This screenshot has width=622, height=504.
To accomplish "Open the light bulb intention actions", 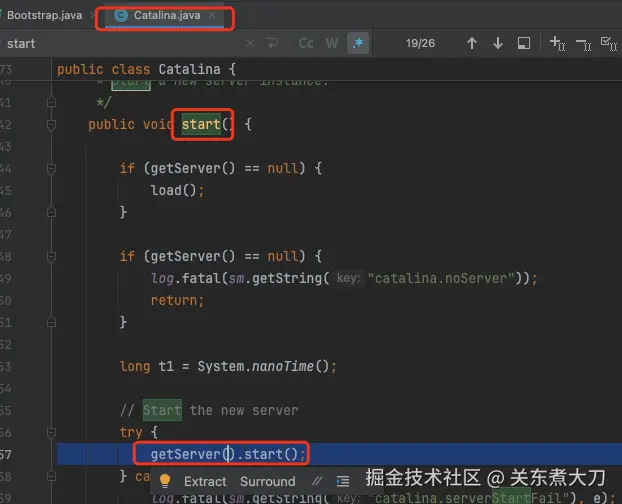I will point(165,481).
